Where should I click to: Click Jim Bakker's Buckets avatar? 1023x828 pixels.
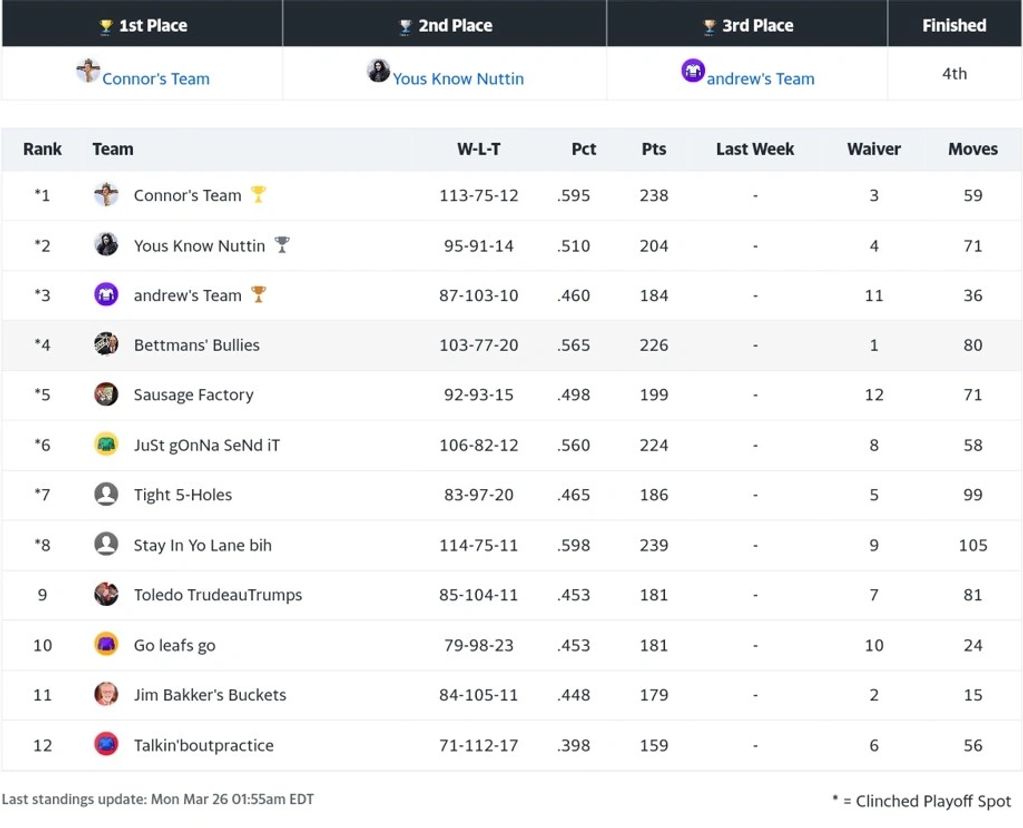point(106,694)
